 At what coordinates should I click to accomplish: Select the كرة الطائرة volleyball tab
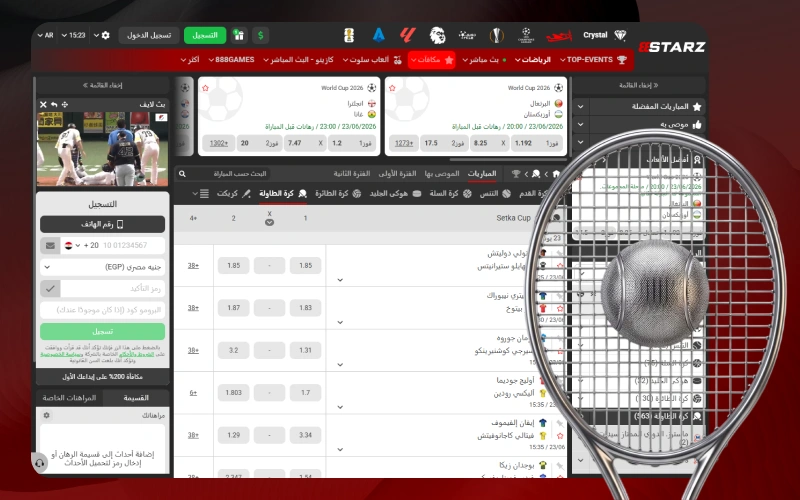click(338, 193)
